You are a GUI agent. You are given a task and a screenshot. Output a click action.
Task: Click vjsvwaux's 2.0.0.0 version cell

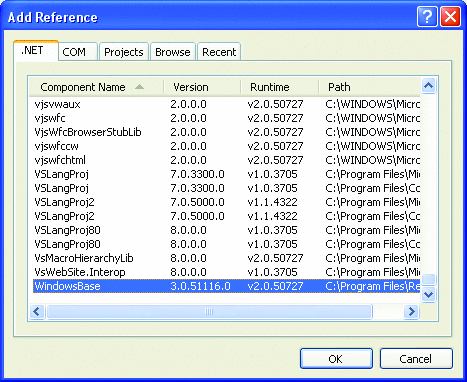pyautogui.click(x=188, y=104)
